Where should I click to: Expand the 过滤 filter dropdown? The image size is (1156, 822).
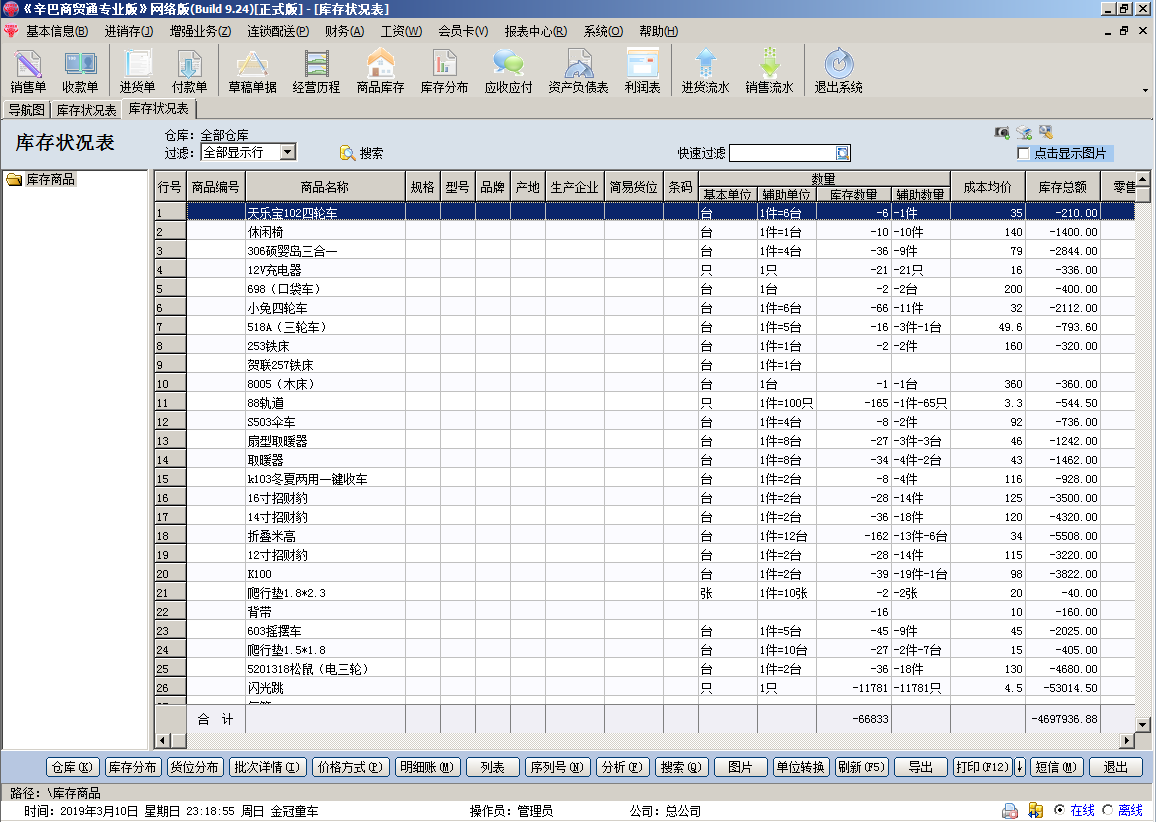click(x=287, y=152)
